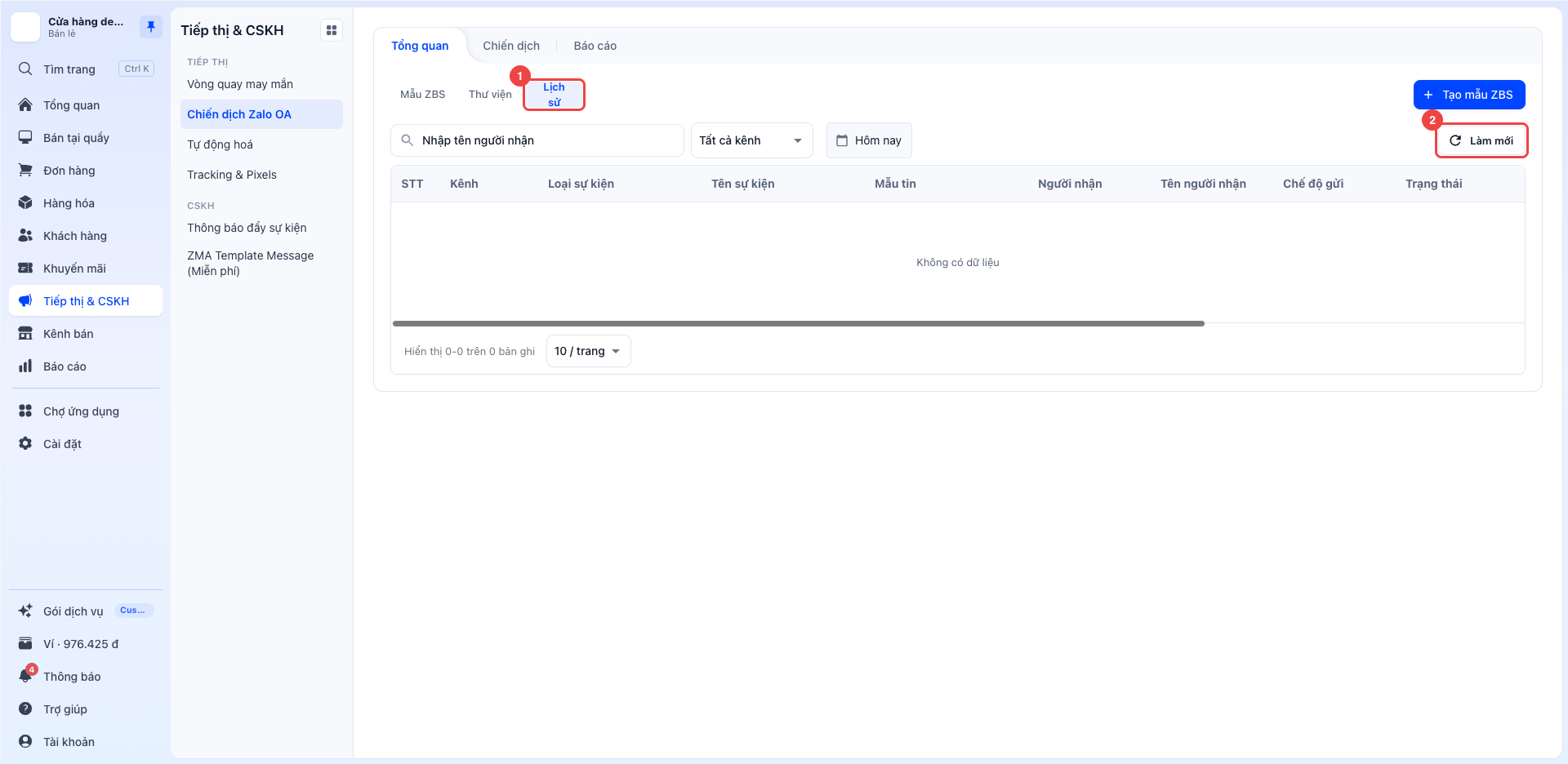This screenshot has height=764, width=1568.
Task: Click the table's horizontal scrollbar
Action: pos(799,324)
